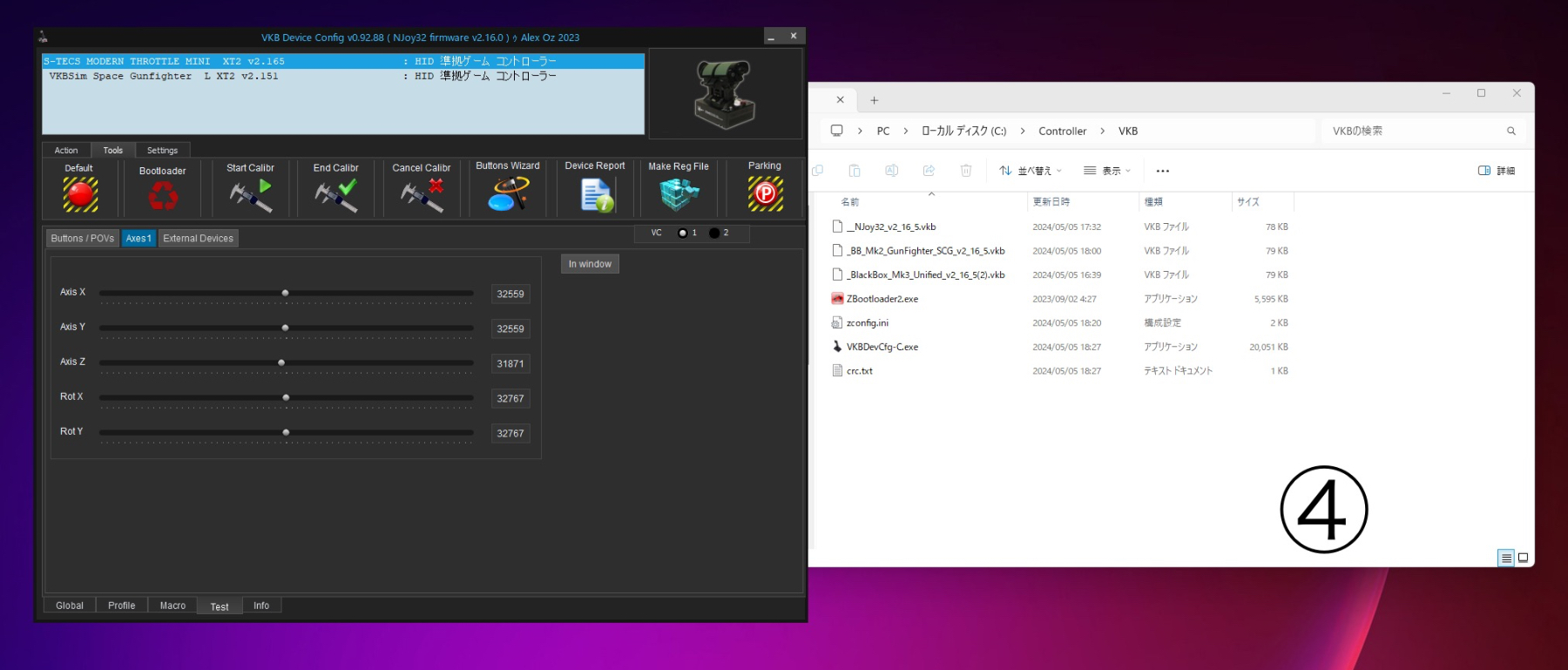Screen dimensions: 1568x670
Task: Switch to the Settings tab
Action: click(x=162, y=151)
